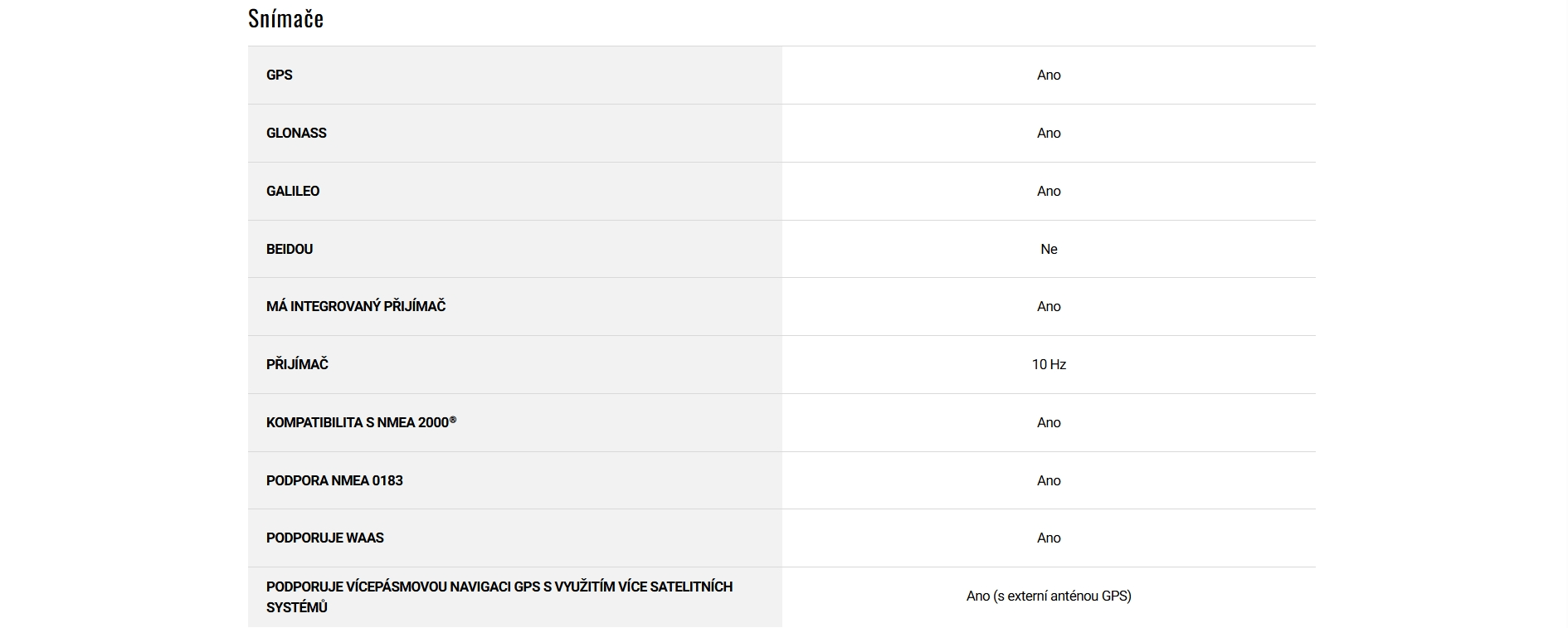The image size is (1568, 628).
Task: Click KOMPATIBILITA S NMEA 2000 label
Action: (x=361, y=422)
